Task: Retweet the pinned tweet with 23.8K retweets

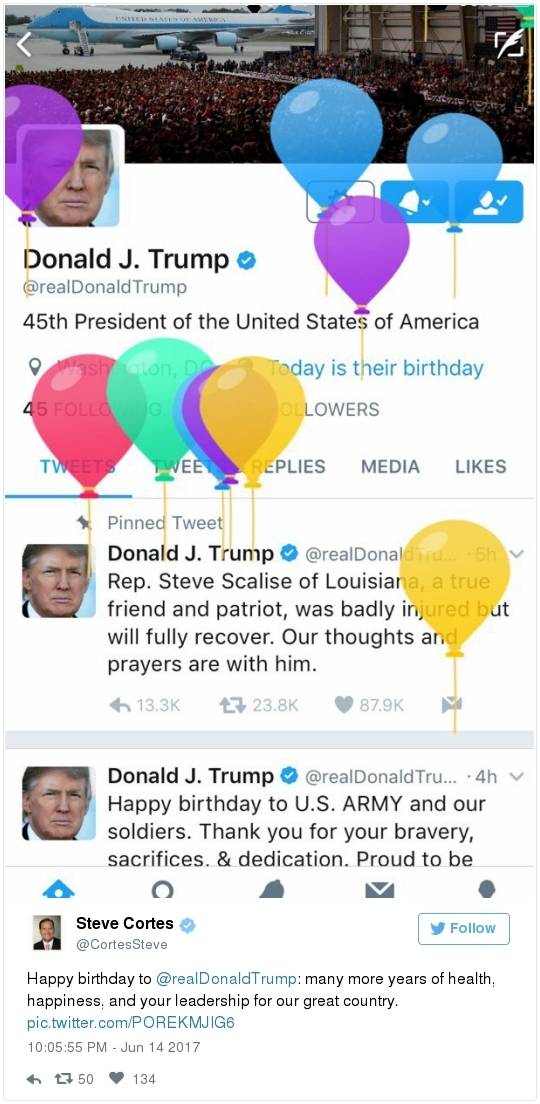Action: click(x=232, y=705)
